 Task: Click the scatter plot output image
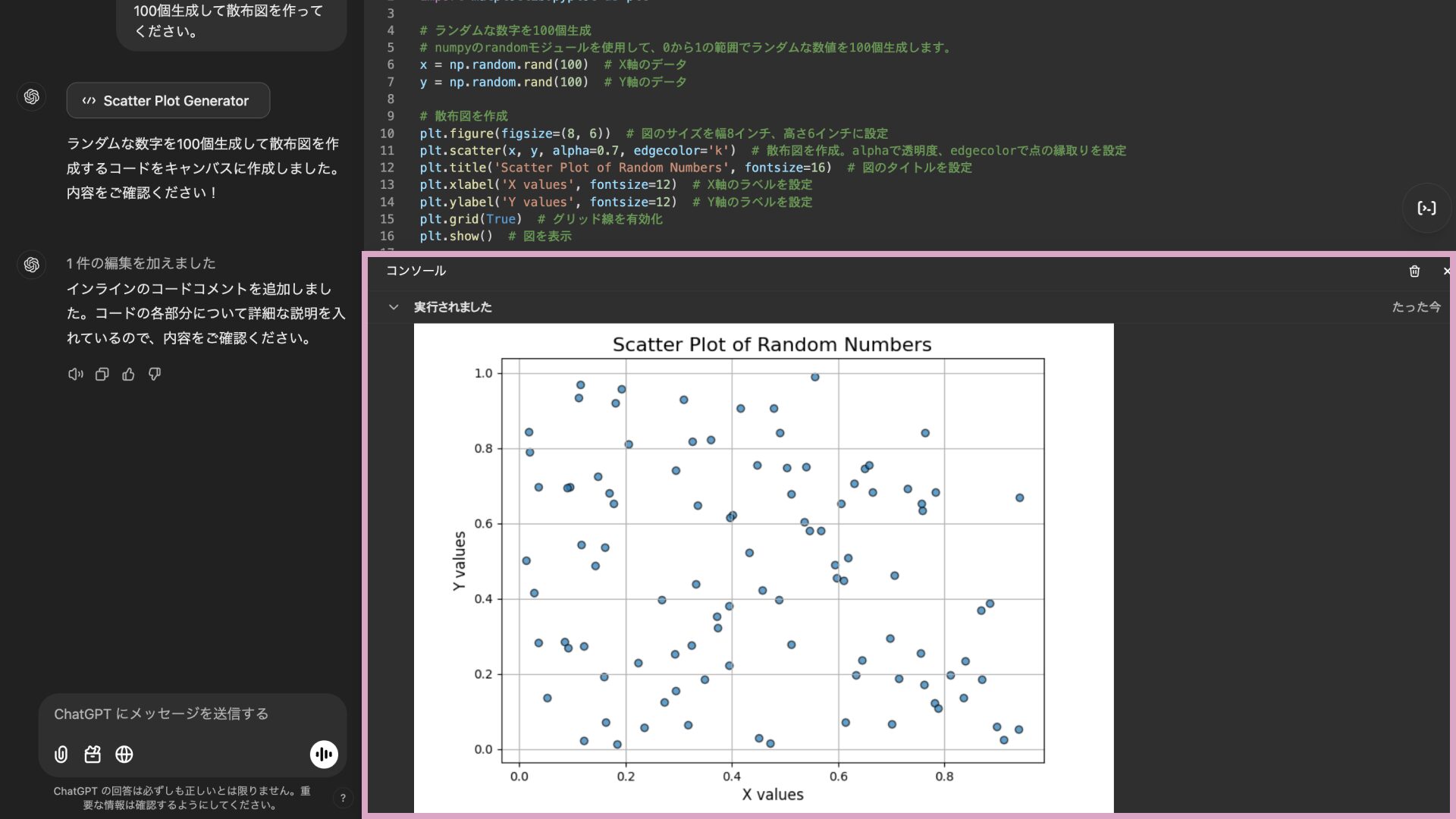point(763,567)
